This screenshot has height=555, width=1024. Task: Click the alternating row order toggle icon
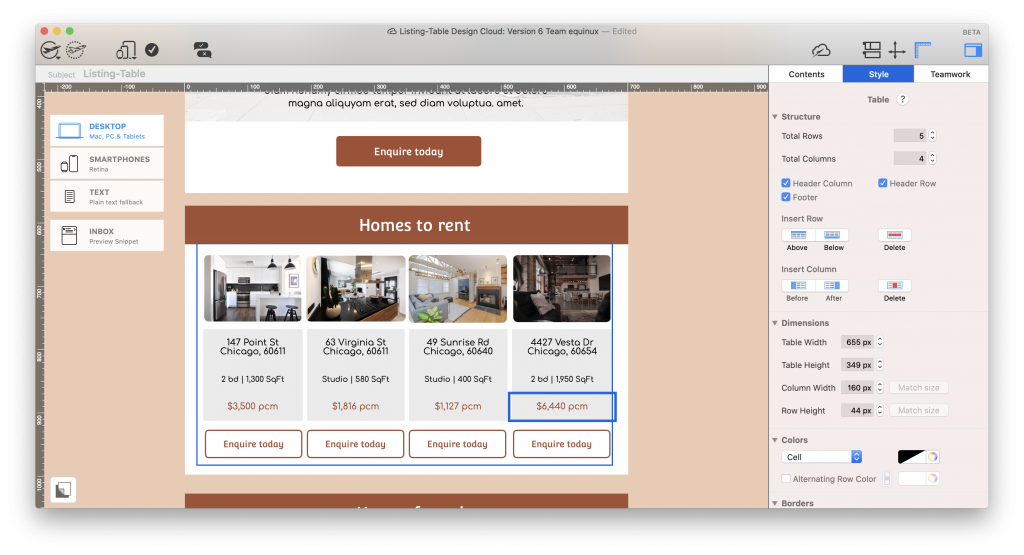click(887, 479)
